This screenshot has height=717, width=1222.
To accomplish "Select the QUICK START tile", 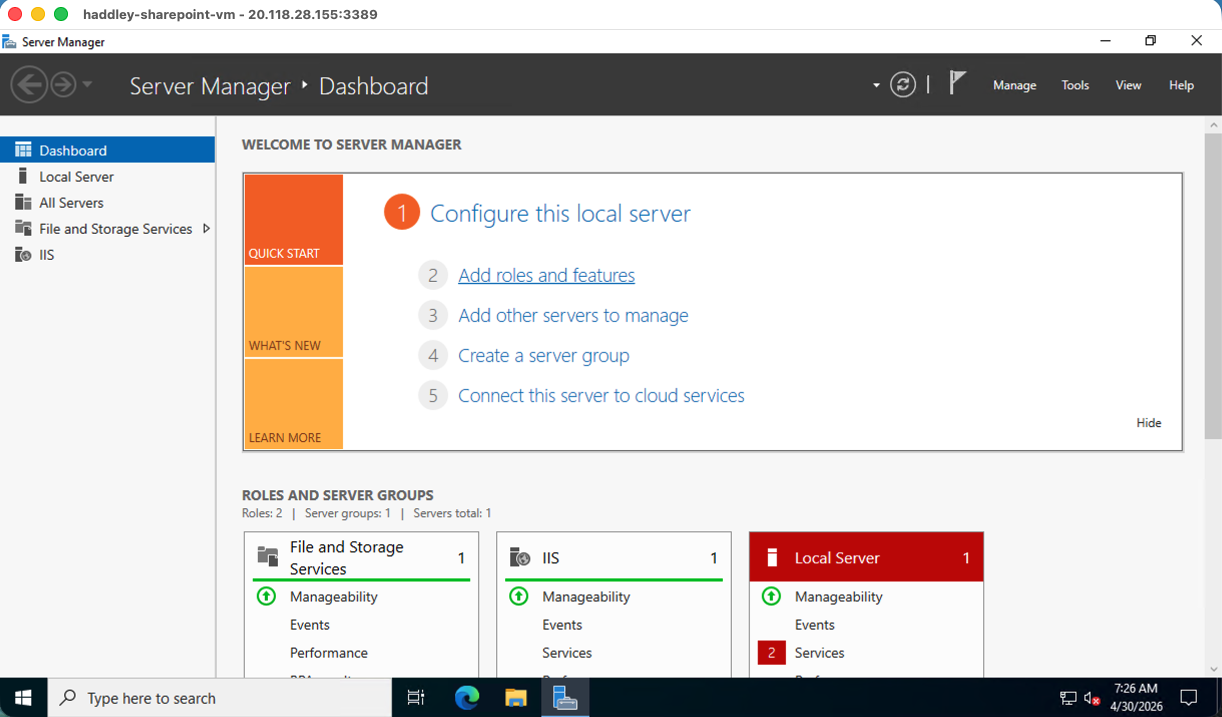I will (x=293, y=219).
